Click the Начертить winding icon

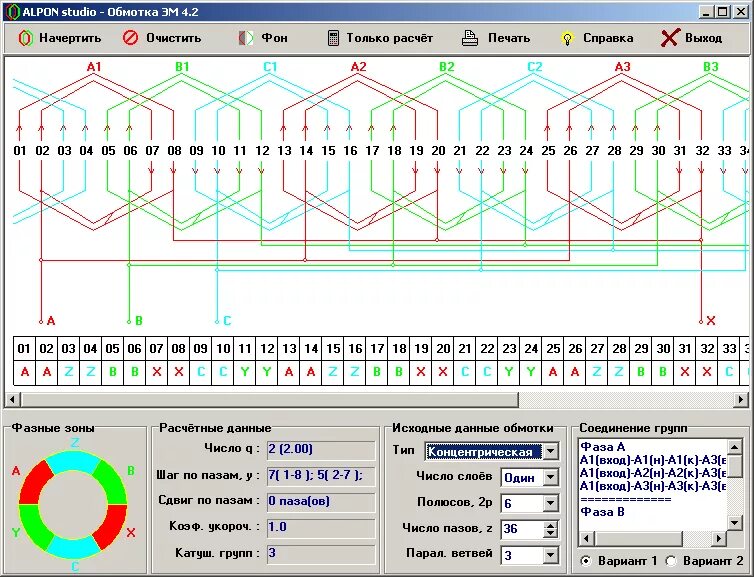point(25,38)
